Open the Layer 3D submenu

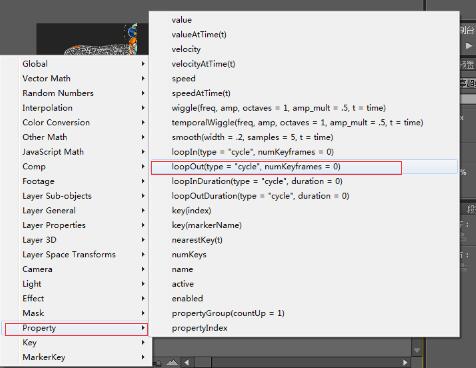(x=76, y=240)
